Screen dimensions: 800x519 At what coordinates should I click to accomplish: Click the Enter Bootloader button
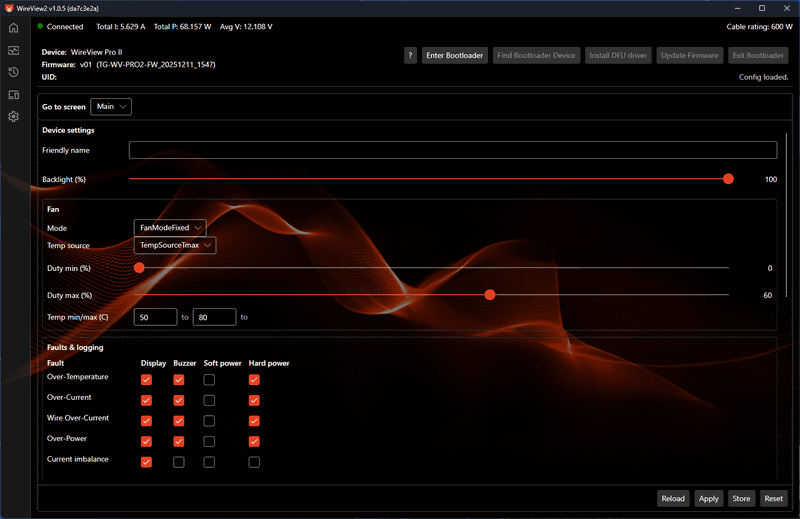(x=455, y=55)
